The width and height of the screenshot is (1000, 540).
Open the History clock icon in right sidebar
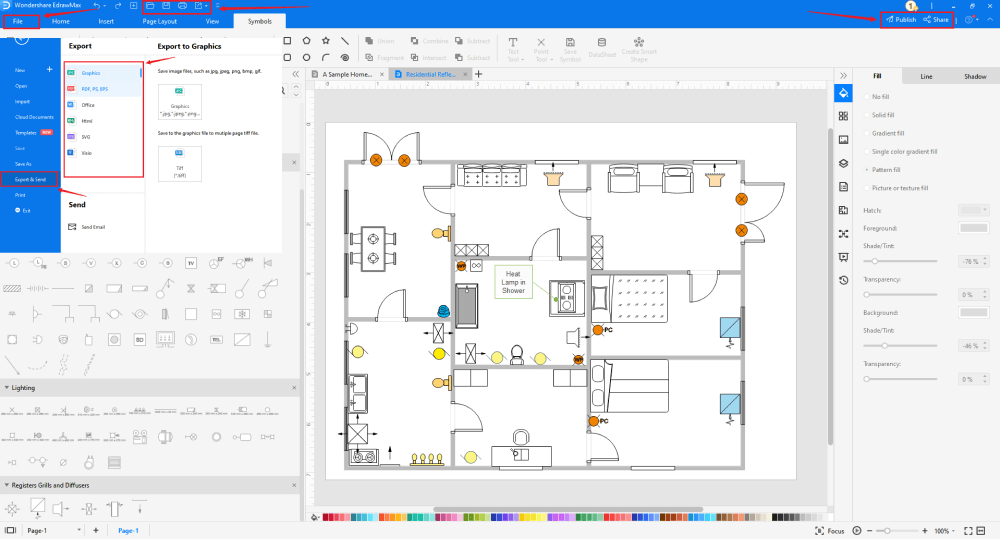(843, 281)
